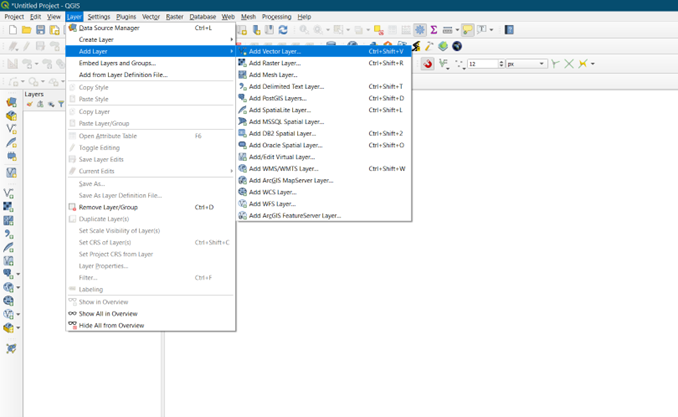Toggle Snapping on Intersection icon
678x417 pixels.
(569, 64)
